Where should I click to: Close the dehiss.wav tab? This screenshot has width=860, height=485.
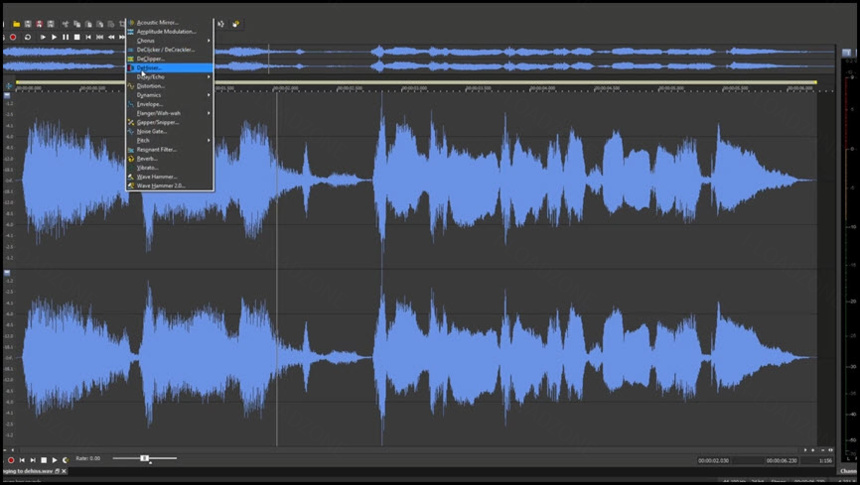(x=64, y=471)
